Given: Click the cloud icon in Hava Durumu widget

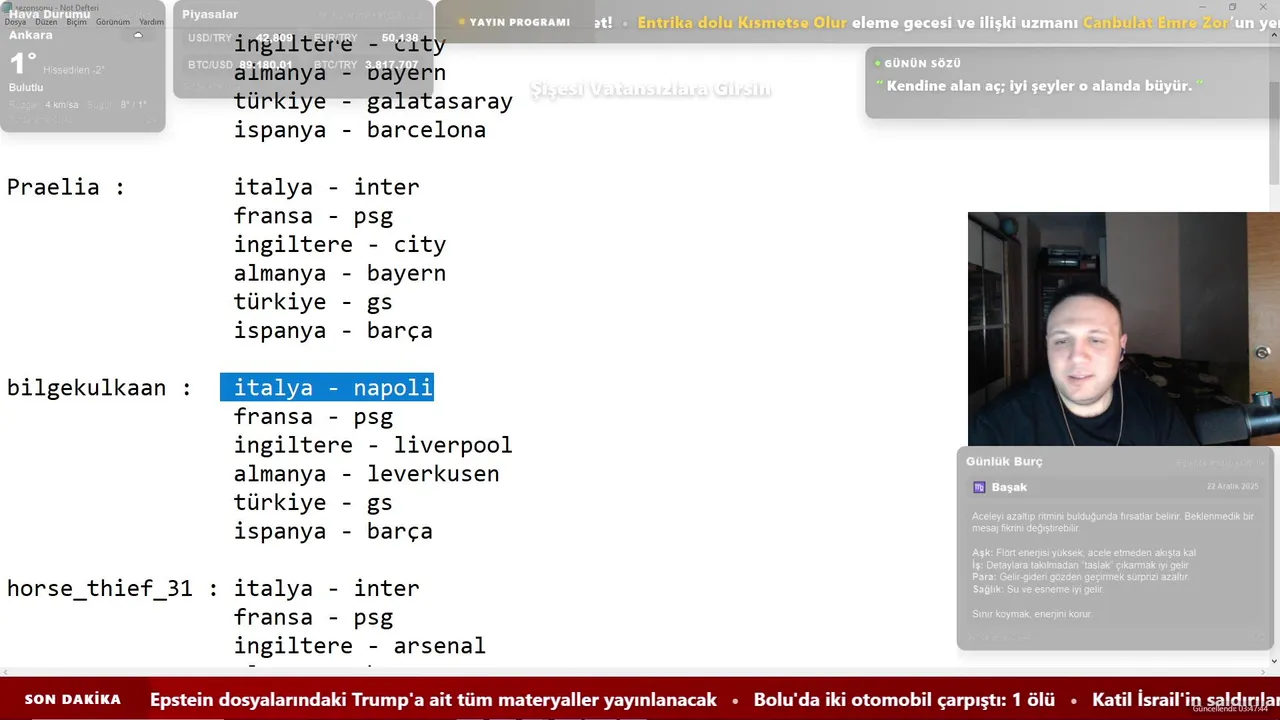Looking at the screenshot, I should [138, 36].
